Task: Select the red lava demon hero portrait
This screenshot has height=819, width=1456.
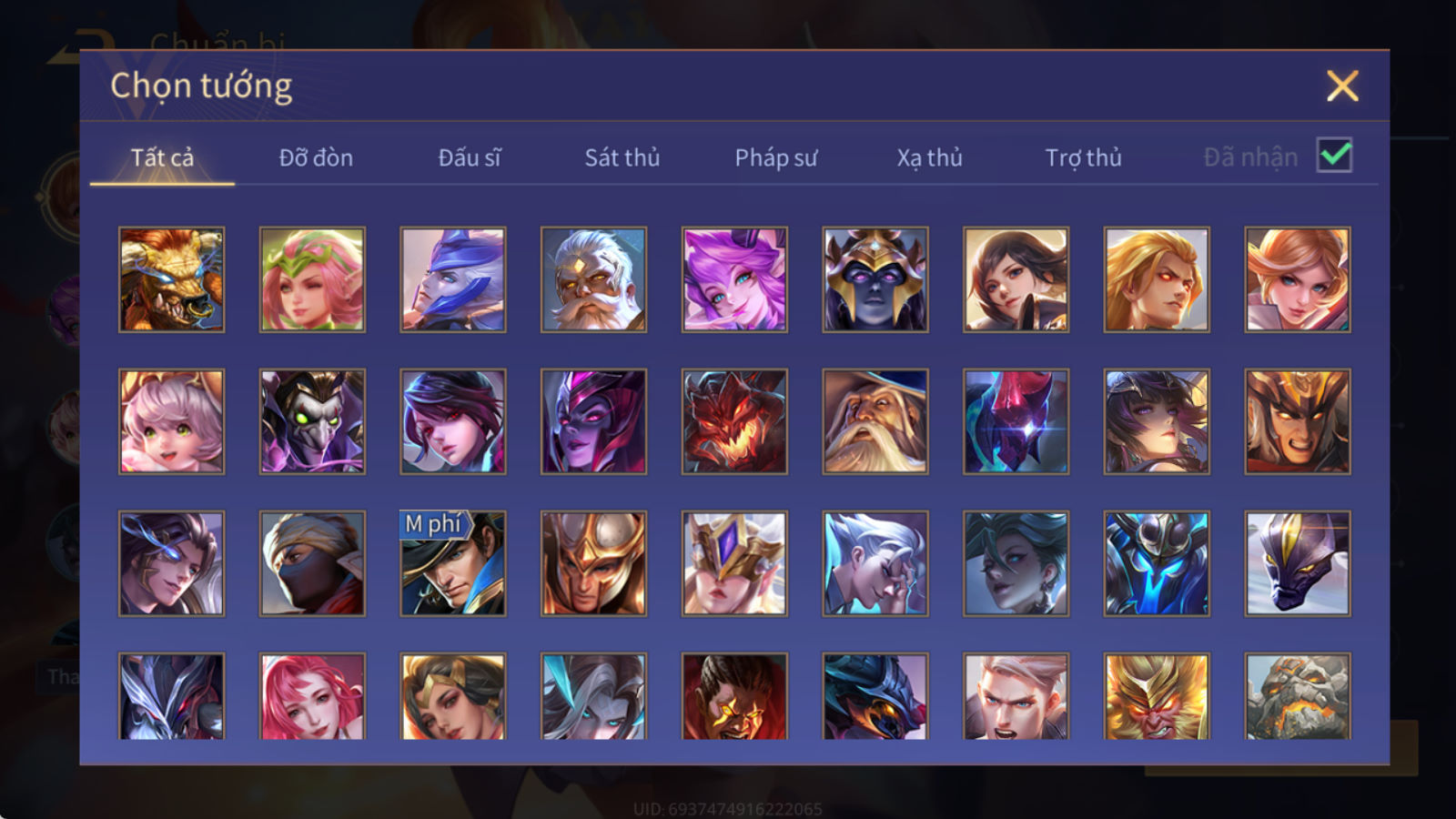Action: pos(734,421)
